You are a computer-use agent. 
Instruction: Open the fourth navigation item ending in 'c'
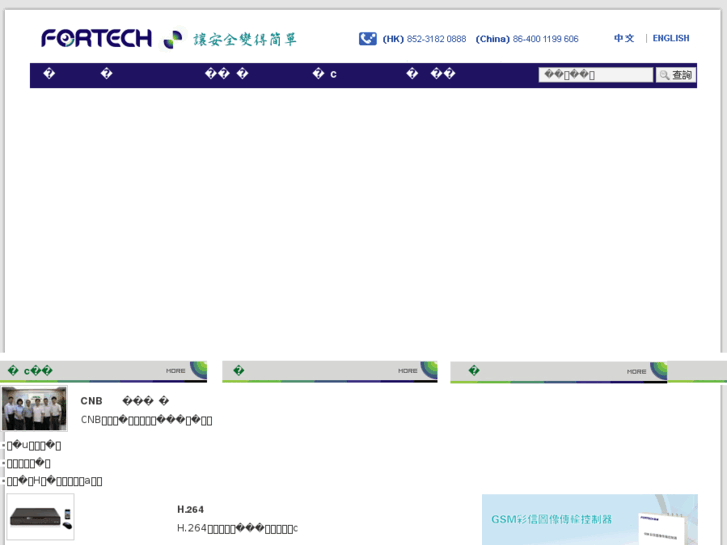click(x=325, y=74)
